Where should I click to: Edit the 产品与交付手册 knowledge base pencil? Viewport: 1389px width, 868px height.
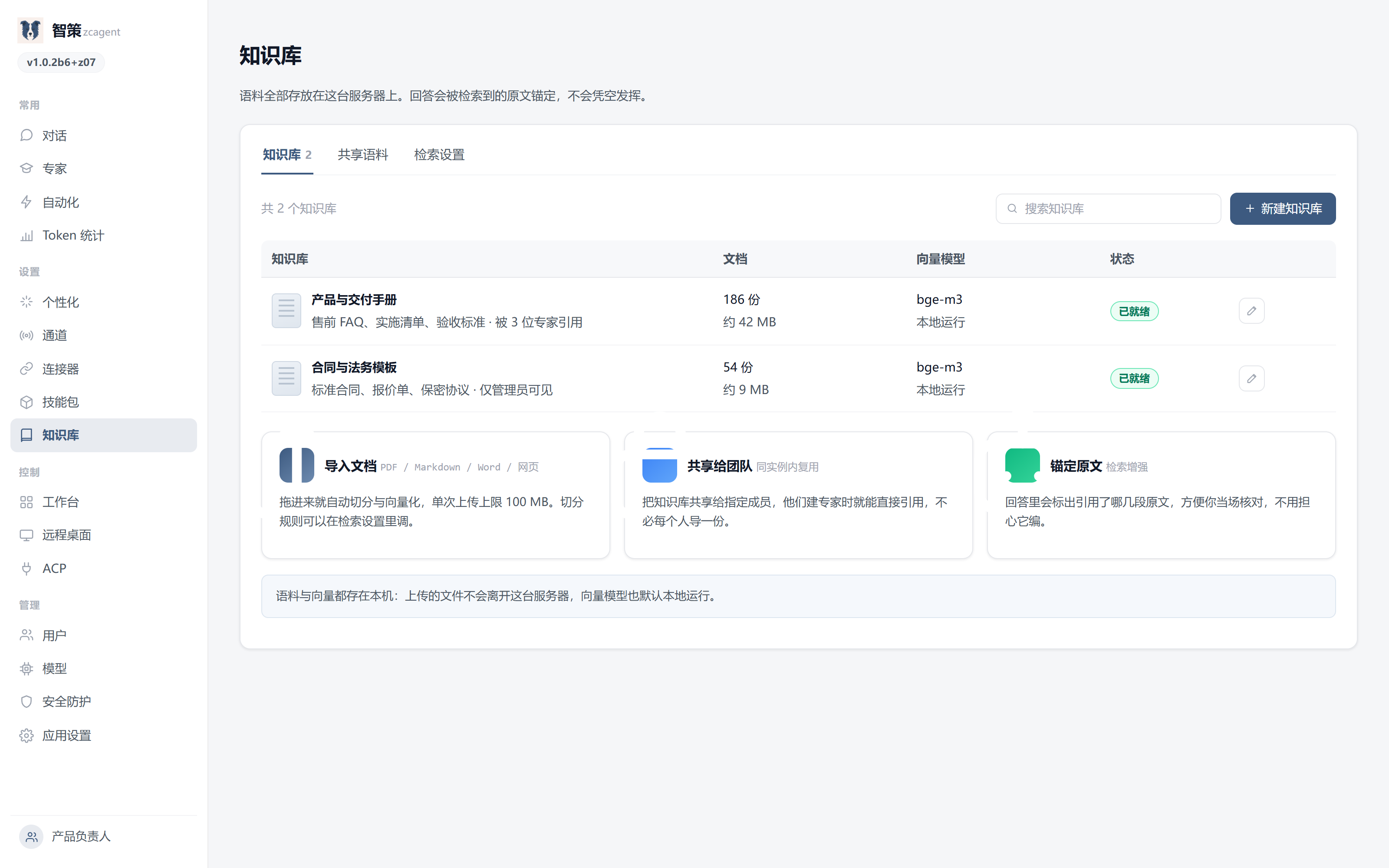point(1251,311)
